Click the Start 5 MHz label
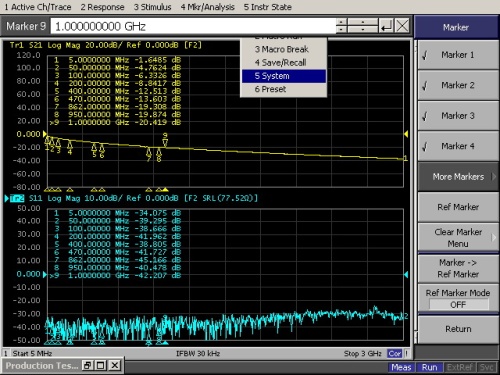 click(x=32, y=353)
